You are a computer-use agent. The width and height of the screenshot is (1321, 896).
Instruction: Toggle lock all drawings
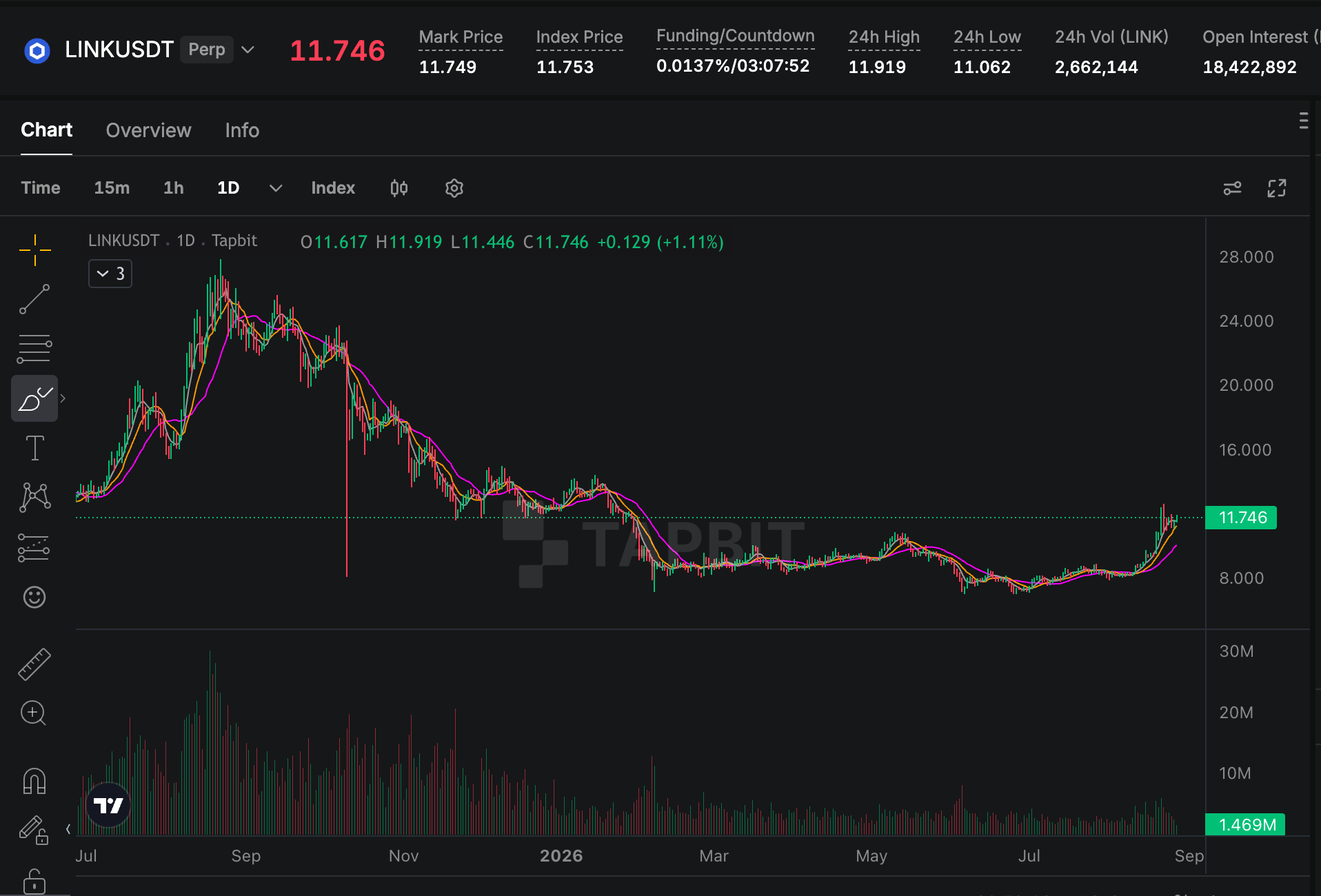pos(34,882)
